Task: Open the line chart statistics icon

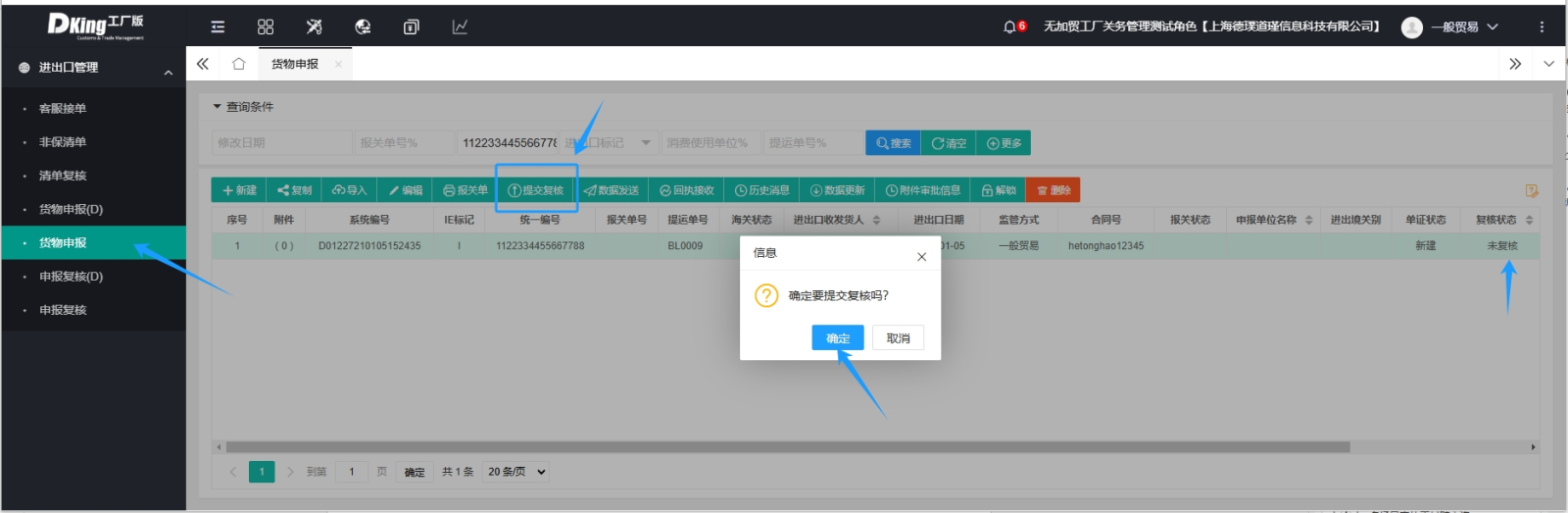Action: point(460,26)
